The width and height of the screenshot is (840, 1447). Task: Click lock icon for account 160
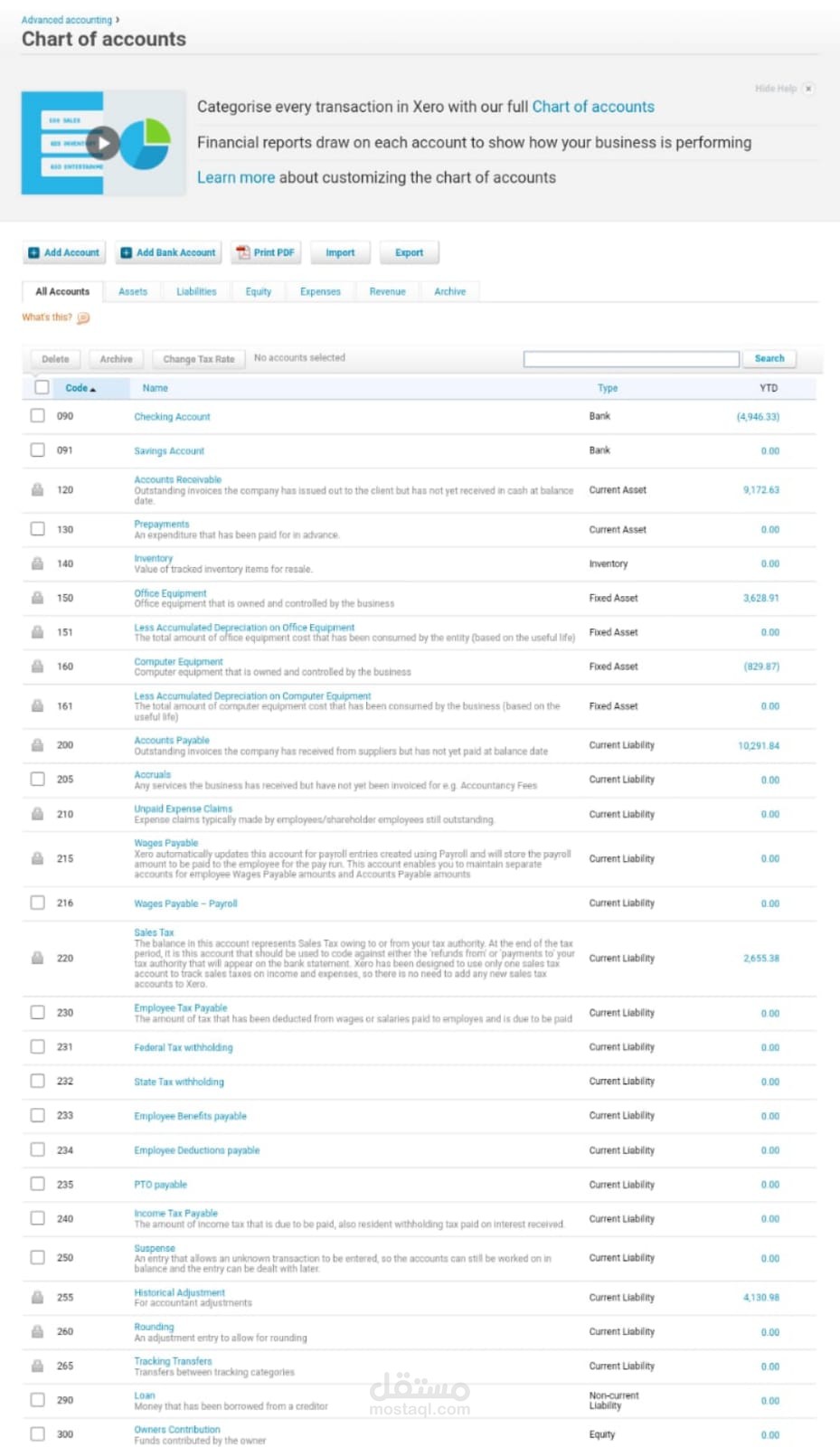pyautogui.click(x=38, y=667)
